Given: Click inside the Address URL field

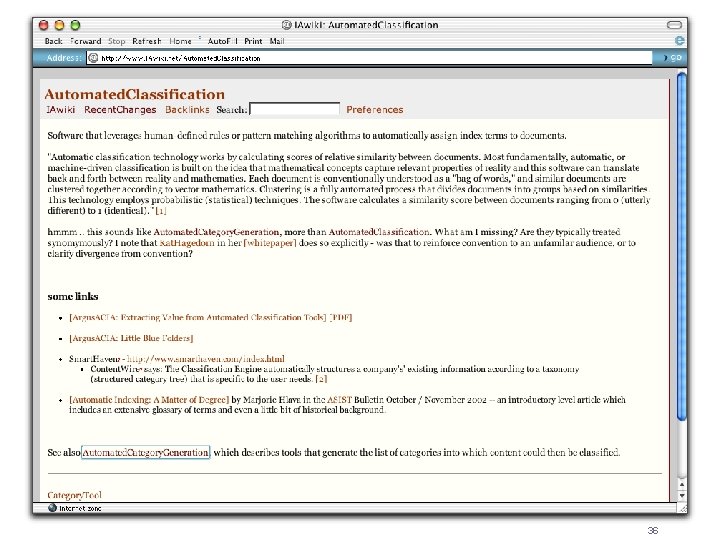Looking at the screenshot, I should tap(369, 58).
